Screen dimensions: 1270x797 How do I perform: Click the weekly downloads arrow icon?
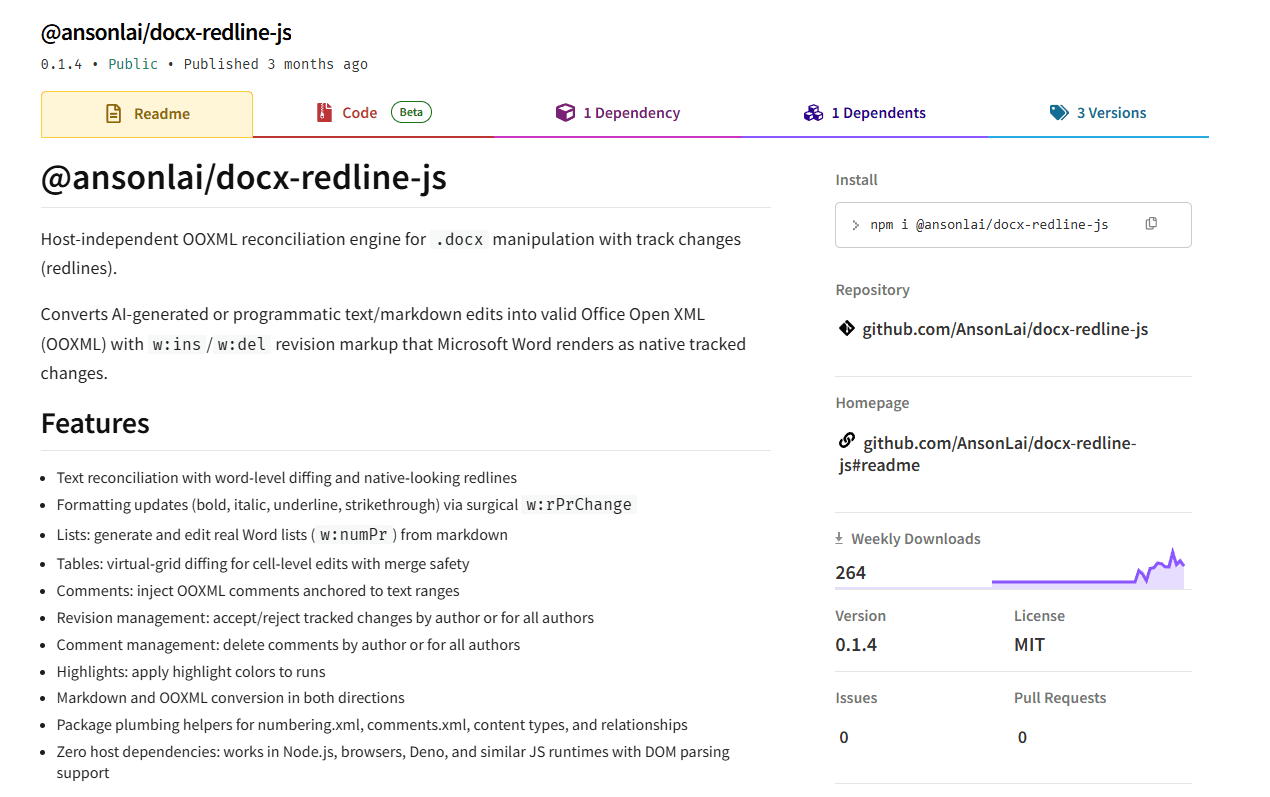[x=840, y=538]
